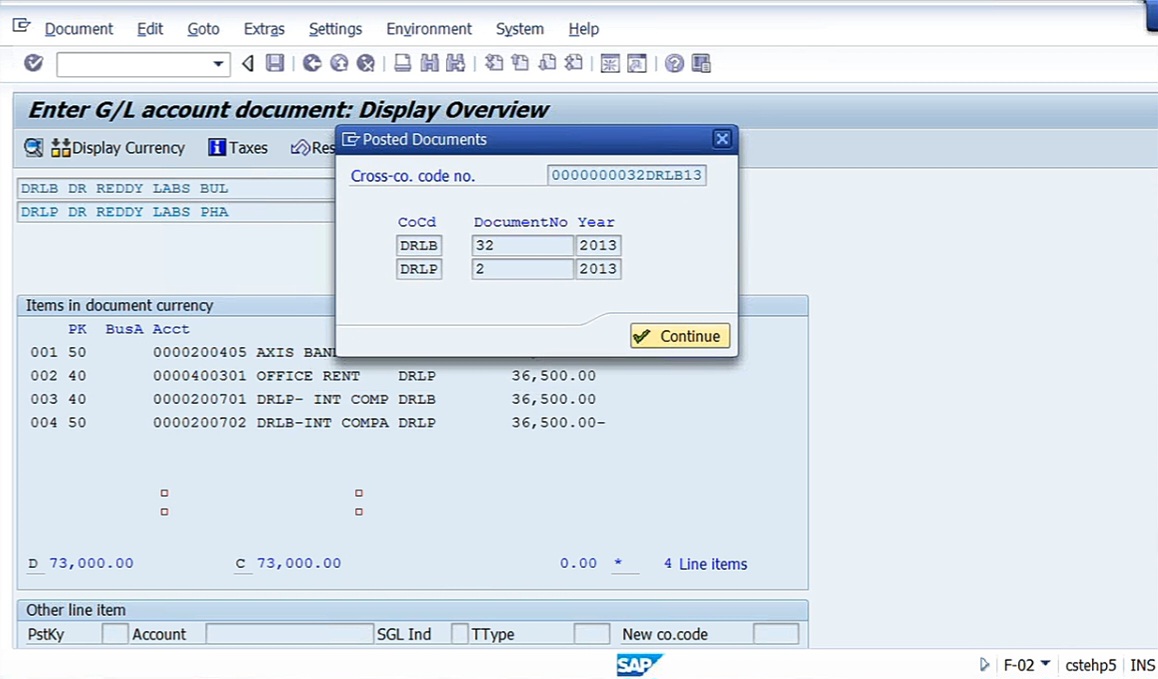Click the 0.00 balance value

[x=578, y=563]
